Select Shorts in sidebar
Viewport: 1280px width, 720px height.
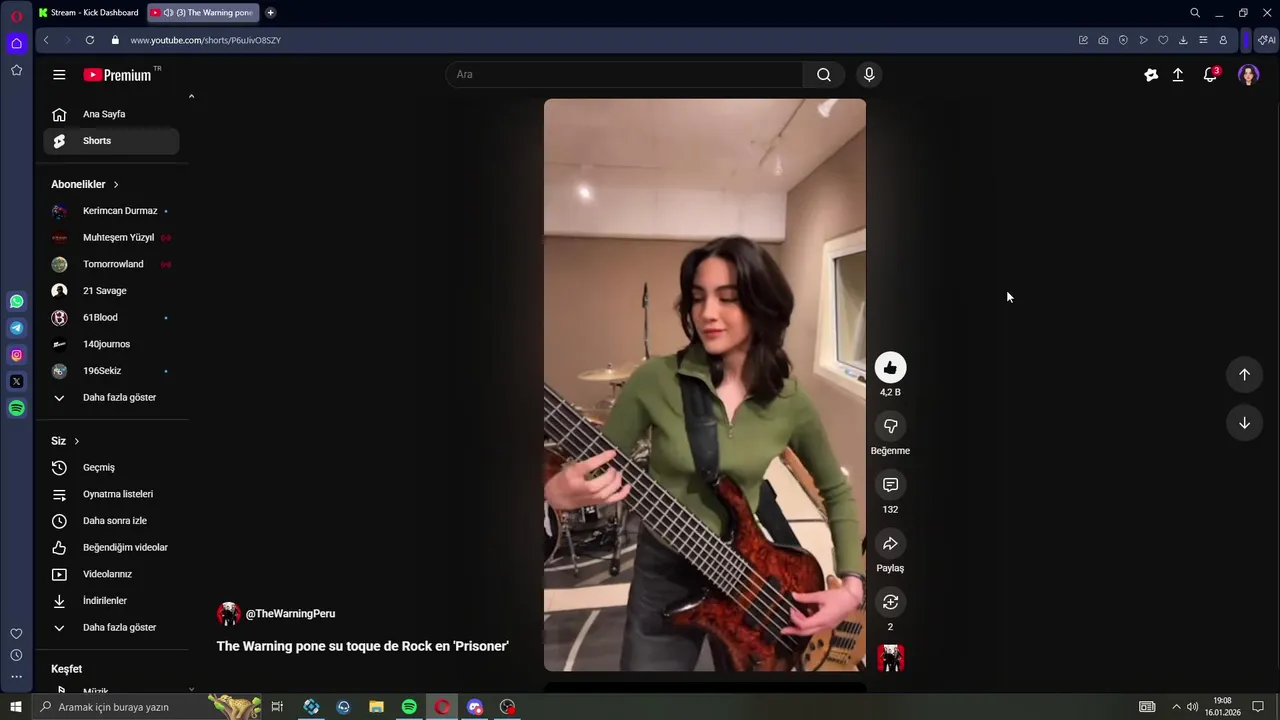pos(111,141)
